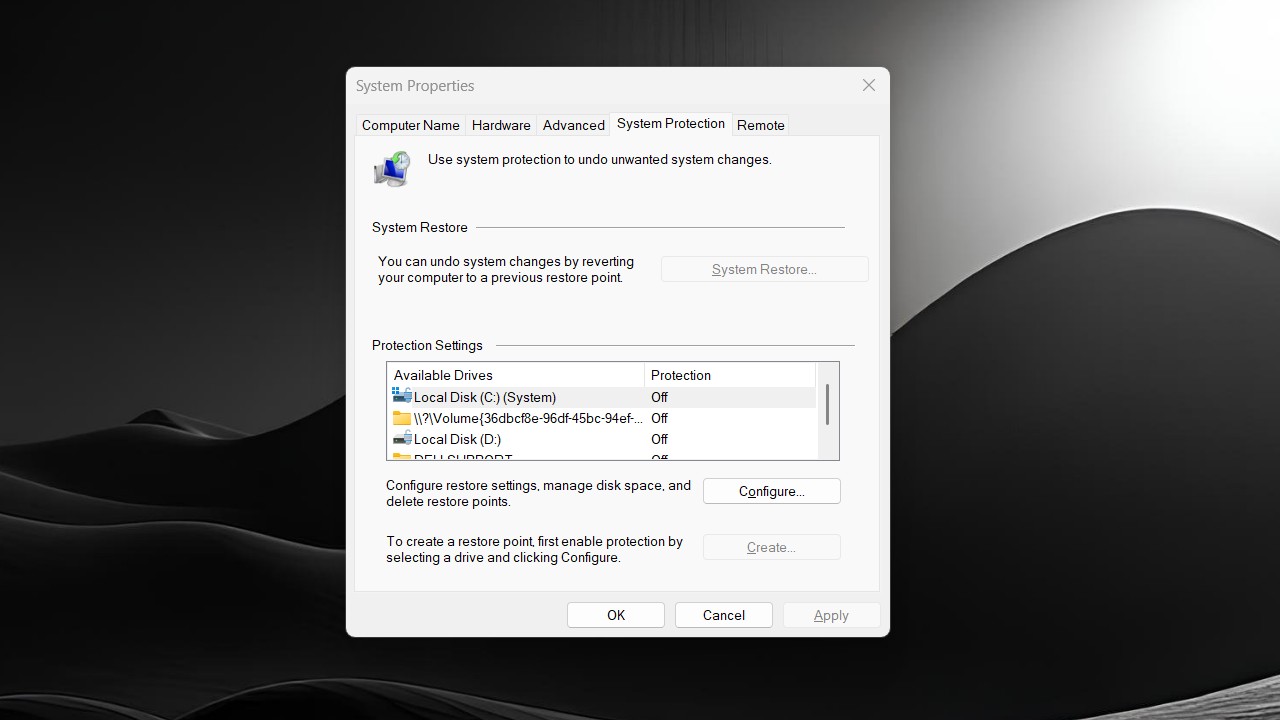Click the System Protection computer shield icon
Image resolution: width=1280 pixels, height=720 pixels.
point(392,169)
